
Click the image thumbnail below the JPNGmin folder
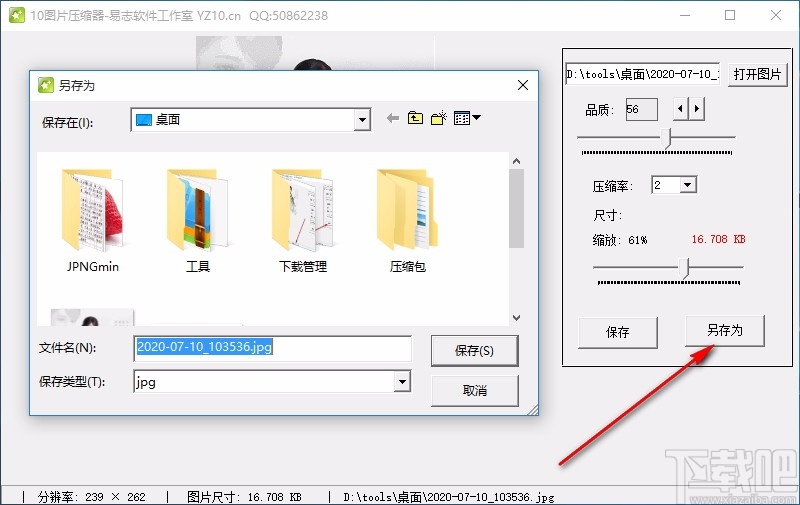pyautogui.click(x=92, y=317)
